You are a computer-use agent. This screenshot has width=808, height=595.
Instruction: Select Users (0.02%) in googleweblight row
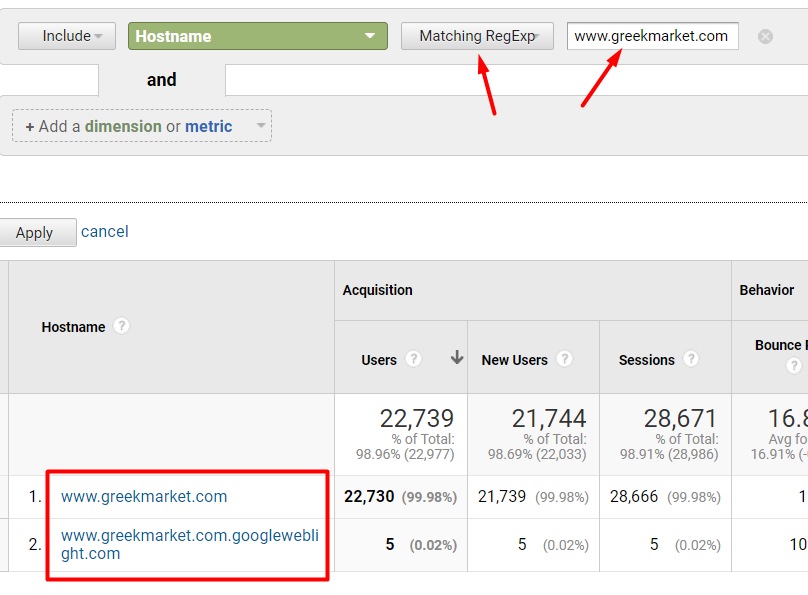[433, 545]
